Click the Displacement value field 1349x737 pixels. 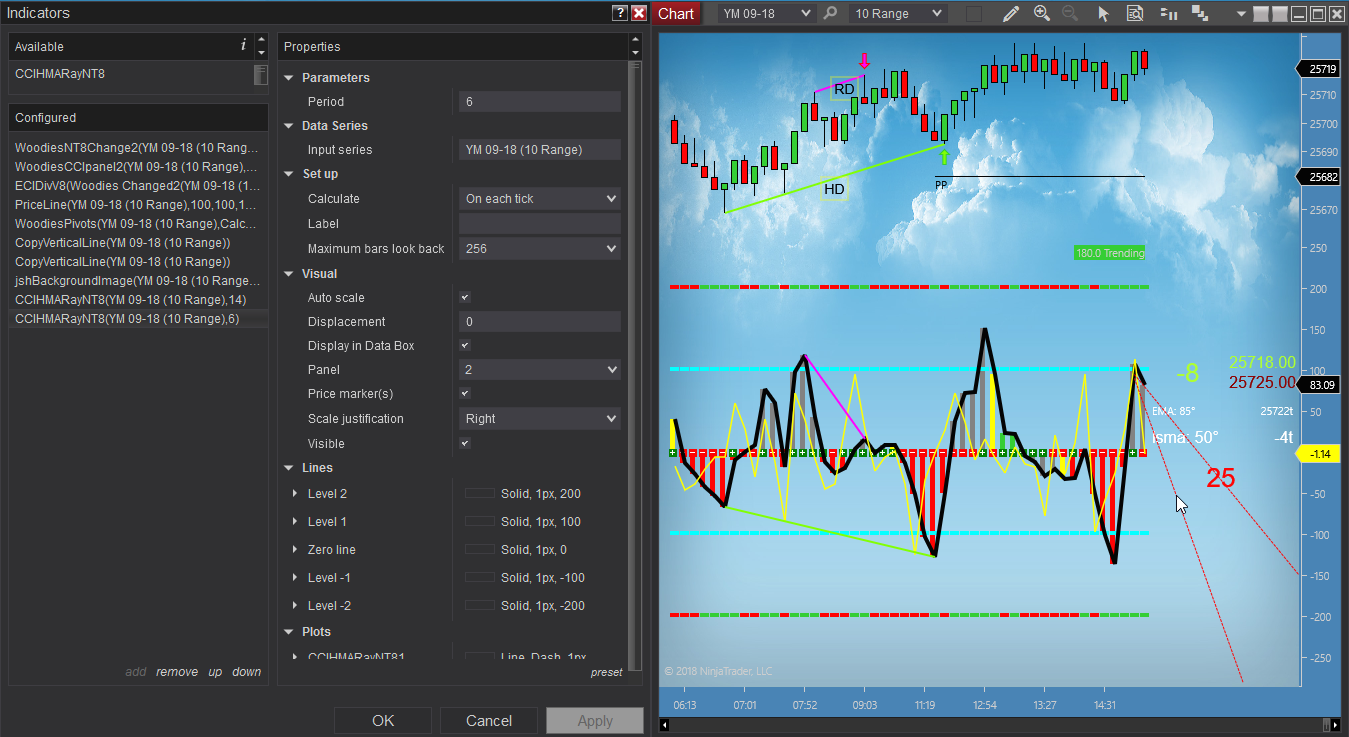[x=540, y=322]
